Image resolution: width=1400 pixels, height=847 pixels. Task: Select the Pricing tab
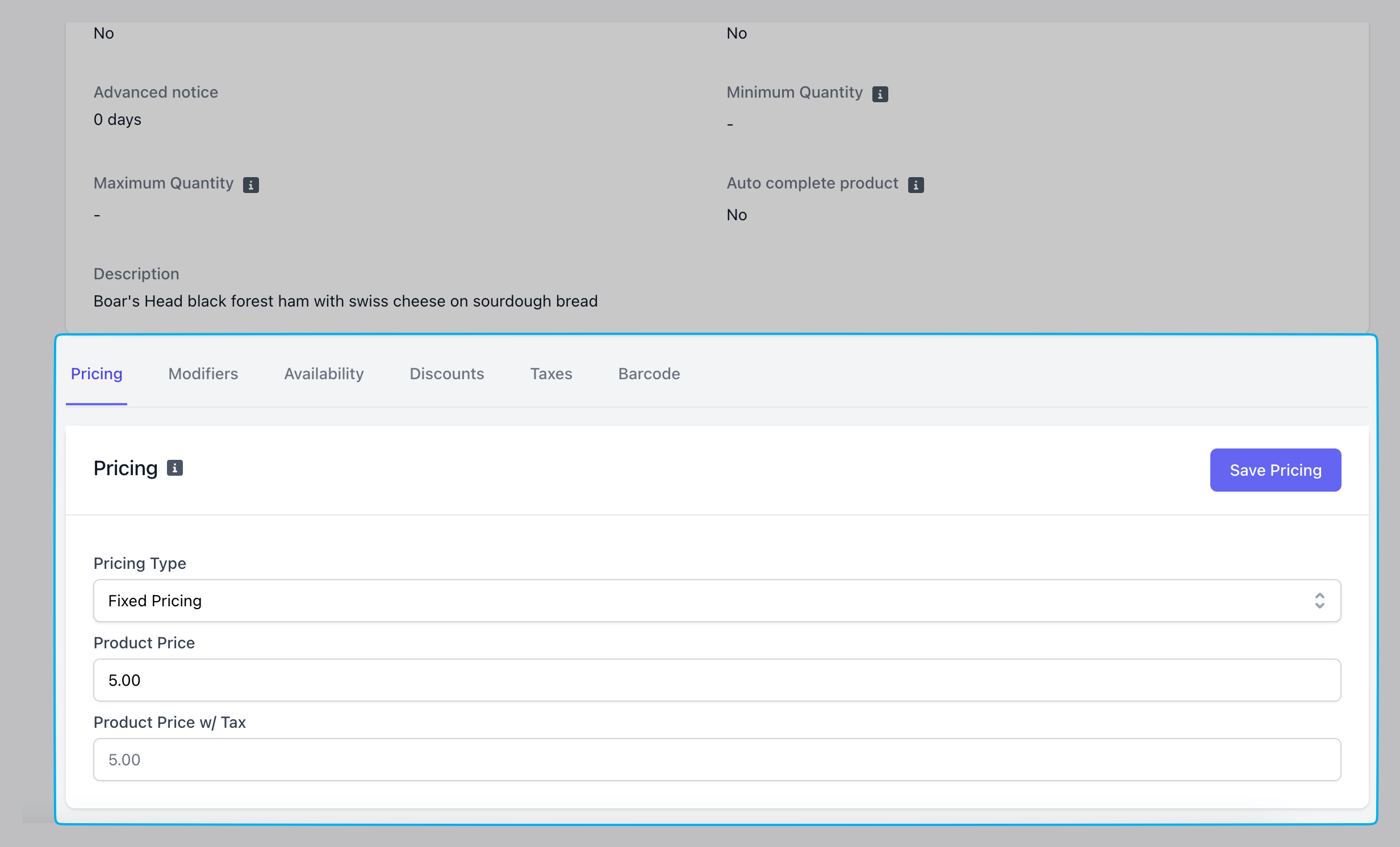97,373
